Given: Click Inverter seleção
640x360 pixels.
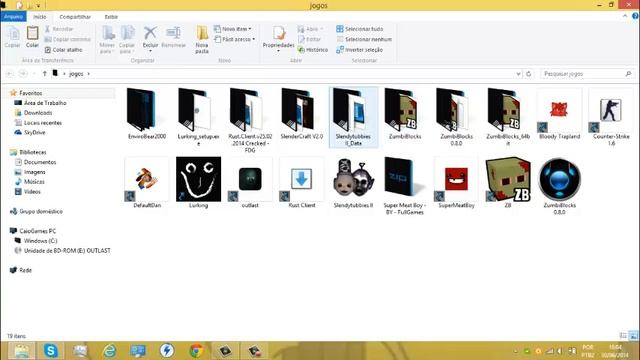Looking at the screenshot, I should (x=359, y=50).
